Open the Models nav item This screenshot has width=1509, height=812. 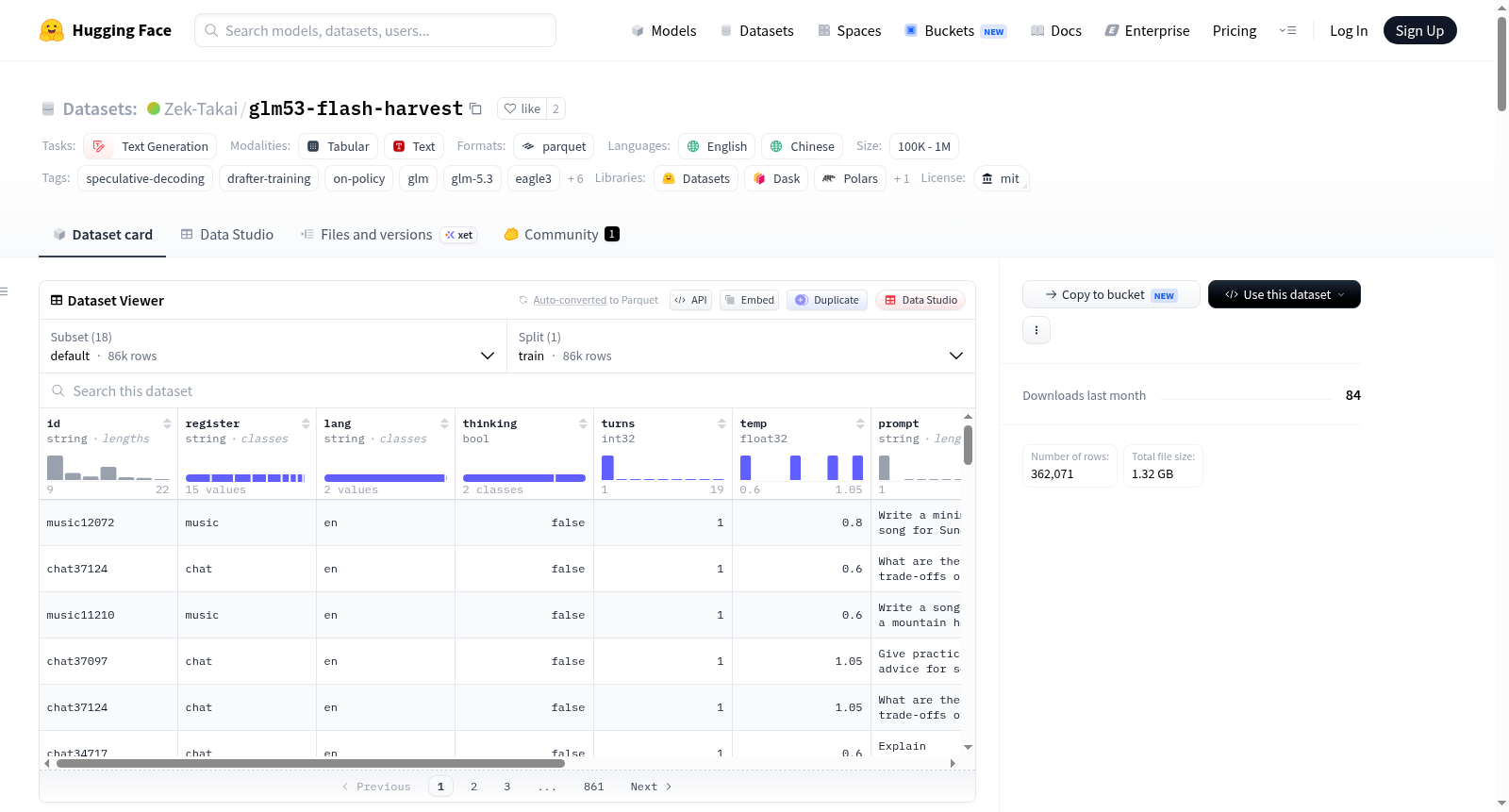click(664, 30)
